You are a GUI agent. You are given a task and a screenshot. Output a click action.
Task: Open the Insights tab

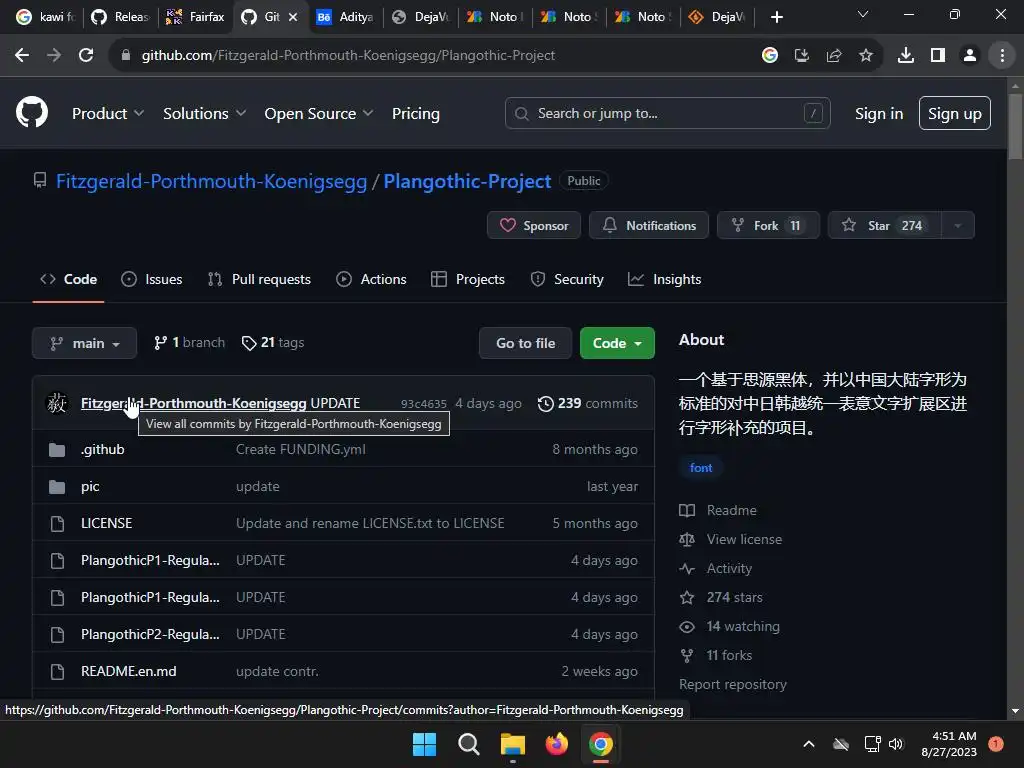tap(664, 280)
